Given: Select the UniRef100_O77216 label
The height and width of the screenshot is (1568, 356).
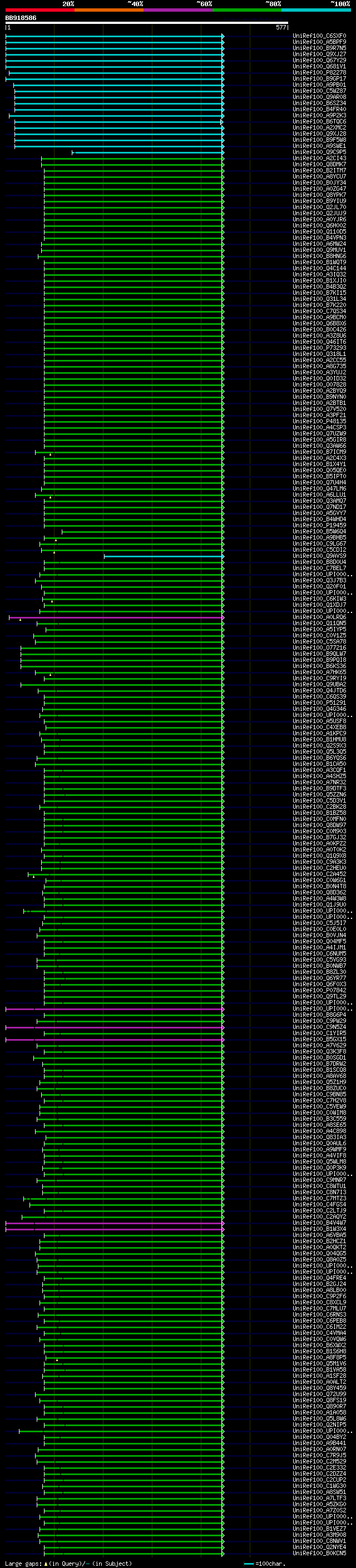Looking at the screenshot, I should pyautogui.click(x=319, y=647).
